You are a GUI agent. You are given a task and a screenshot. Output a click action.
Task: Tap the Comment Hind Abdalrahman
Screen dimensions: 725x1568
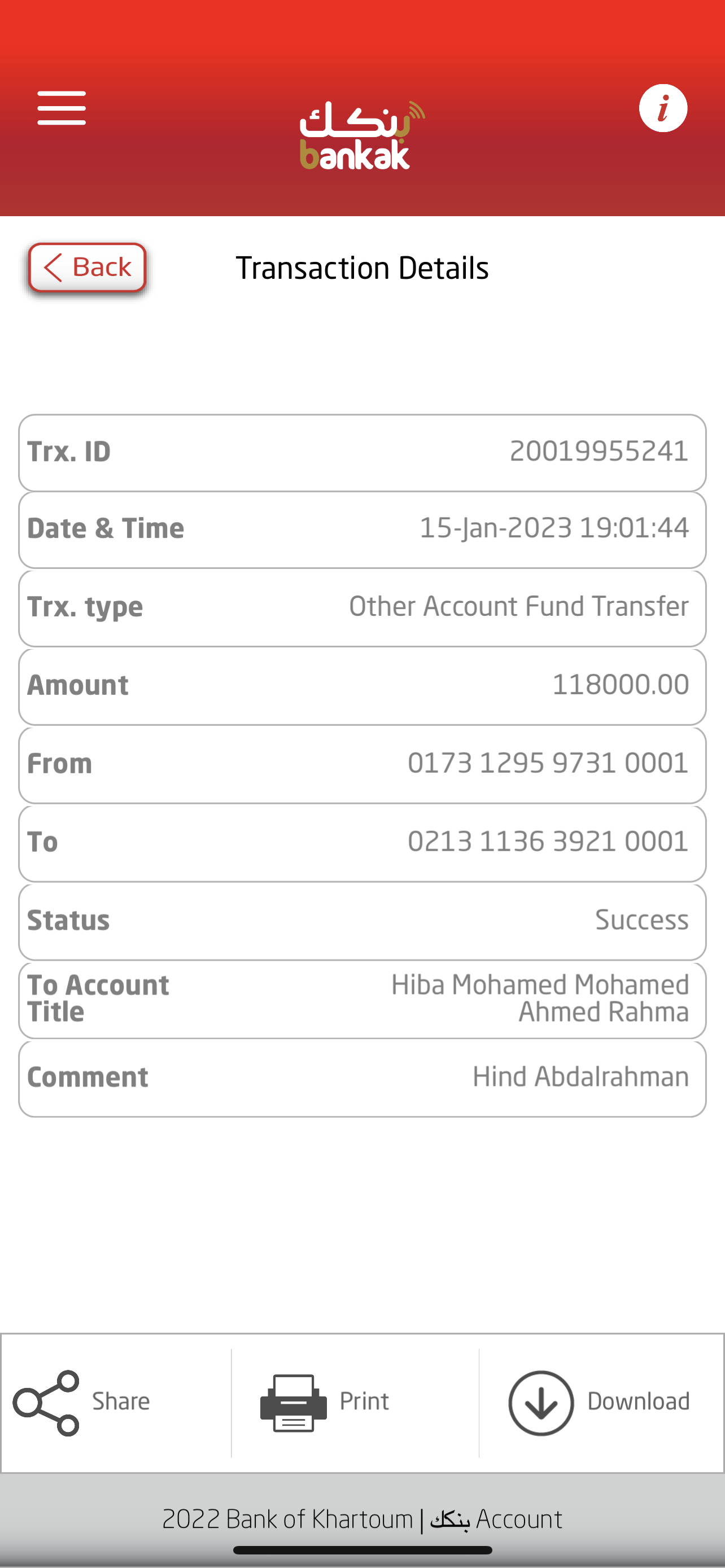pyautogui.click(x=580, y=1077)
